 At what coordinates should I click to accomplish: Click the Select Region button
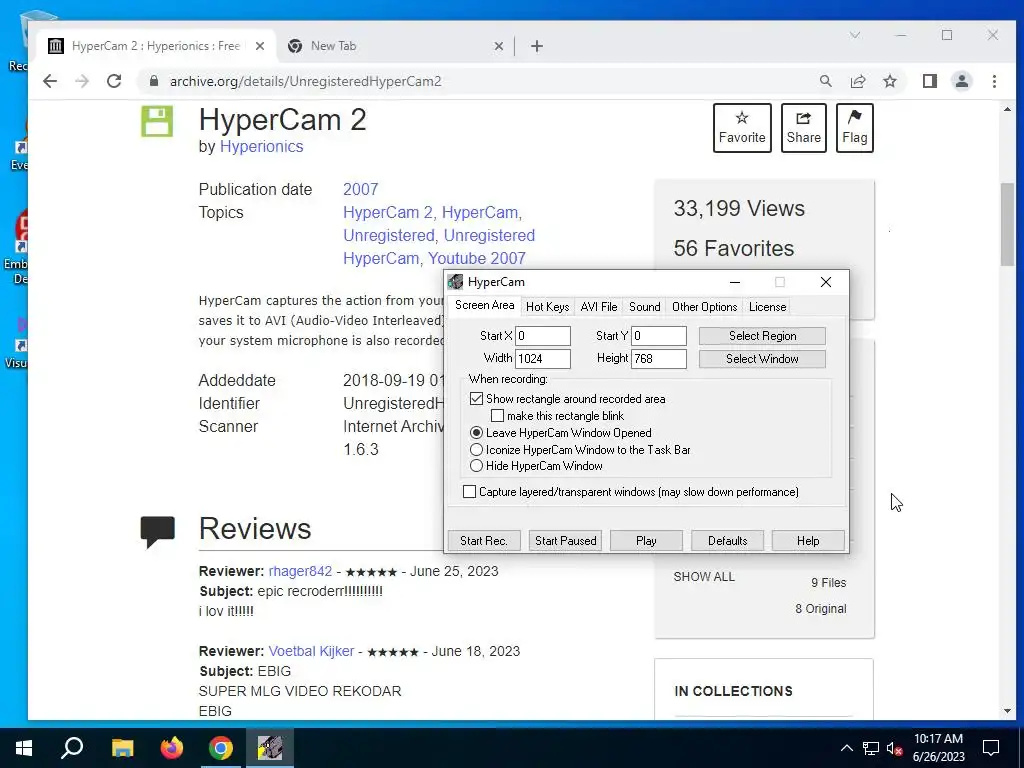[x=762, y=336]
